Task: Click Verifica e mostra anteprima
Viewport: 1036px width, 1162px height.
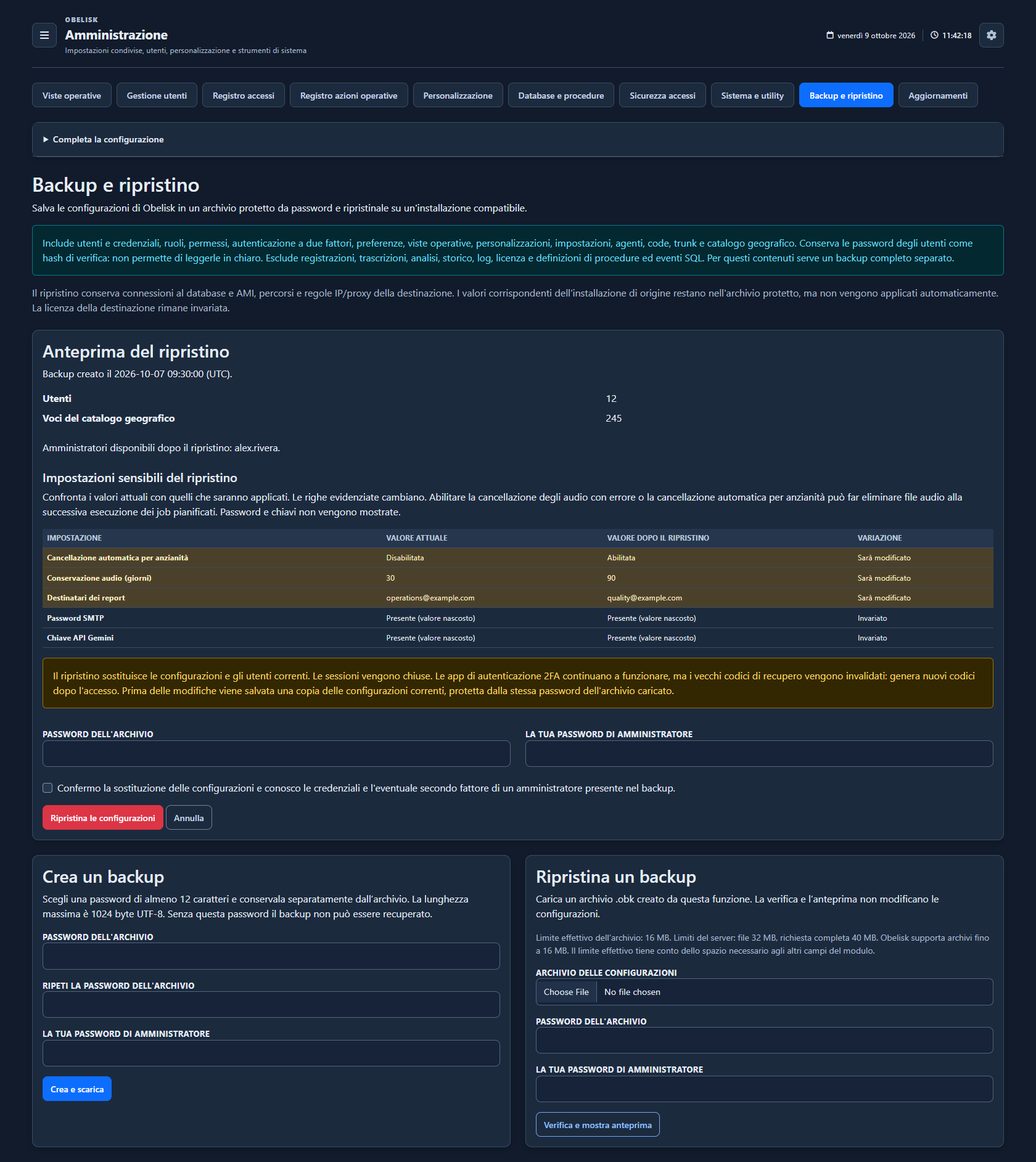Action: [x=598, y=1124]
